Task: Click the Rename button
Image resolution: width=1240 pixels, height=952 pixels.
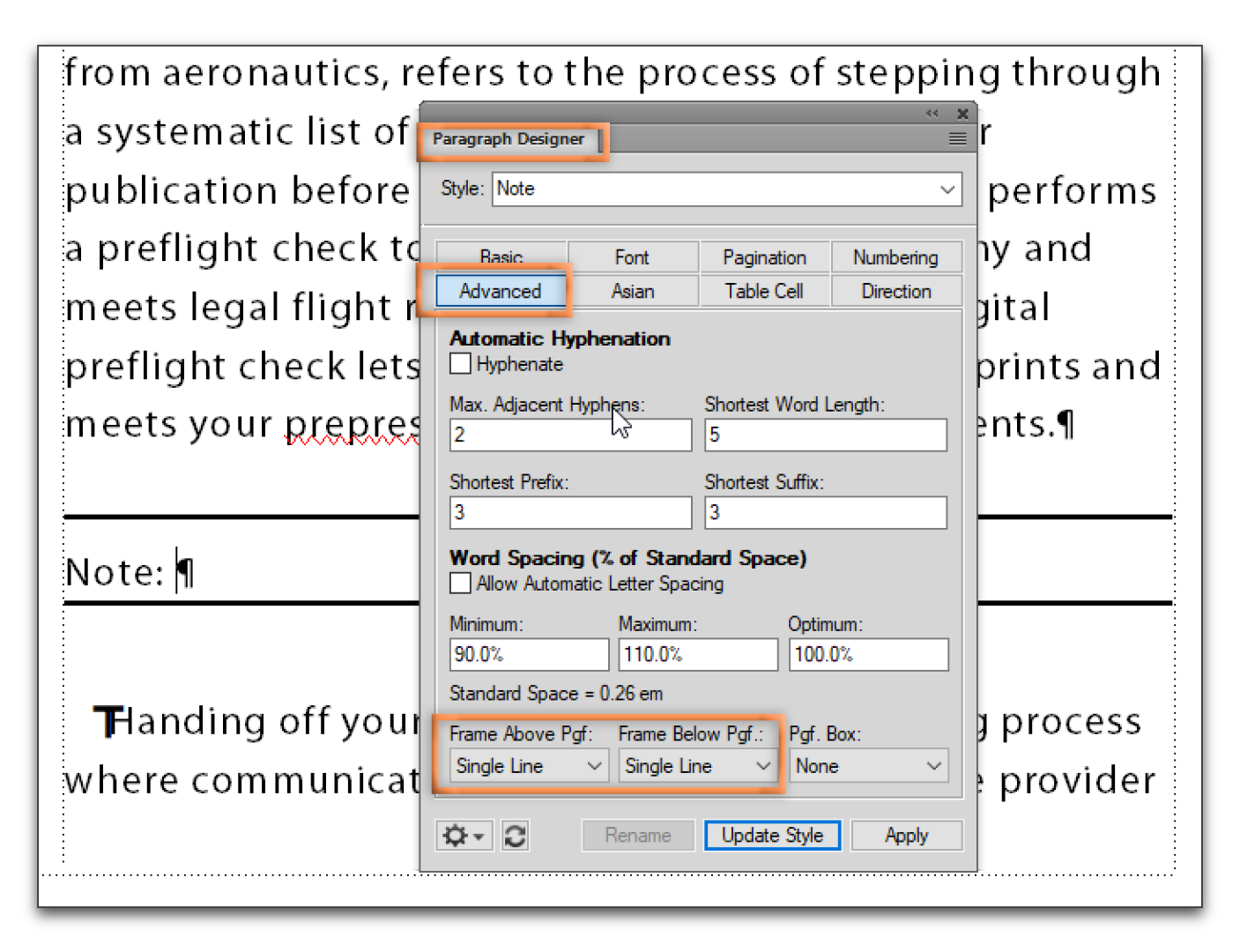Action: (x=638, y=835)
